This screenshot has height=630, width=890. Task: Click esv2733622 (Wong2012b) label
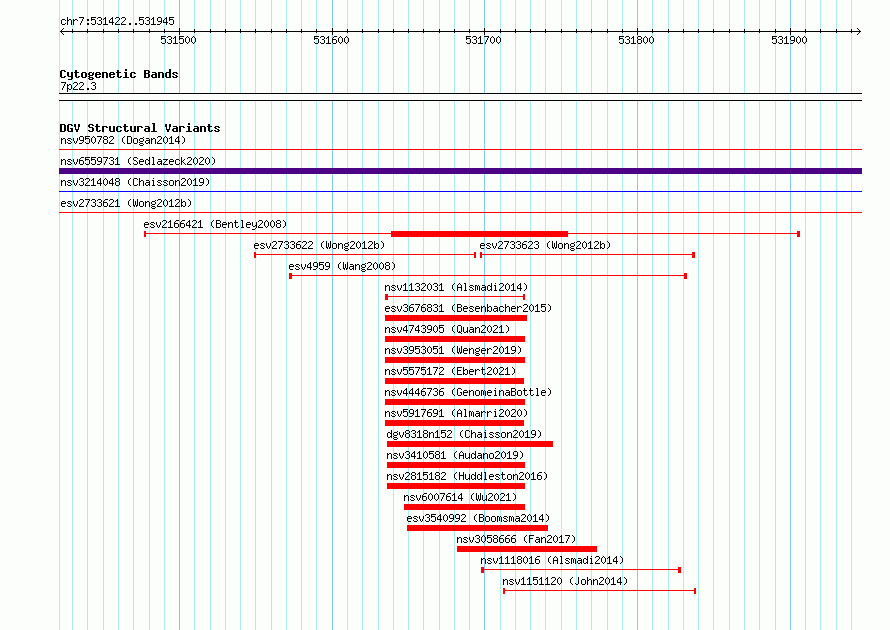point(319,245)
